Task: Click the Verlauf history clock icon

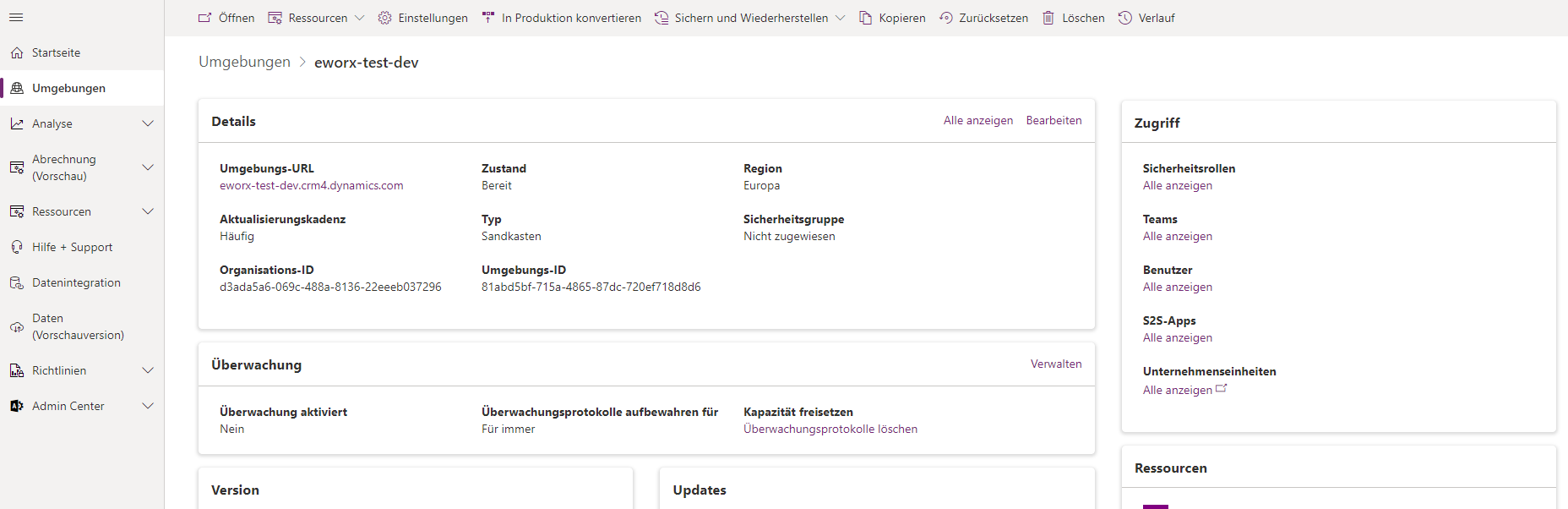Action: (x=1125, y=18)
